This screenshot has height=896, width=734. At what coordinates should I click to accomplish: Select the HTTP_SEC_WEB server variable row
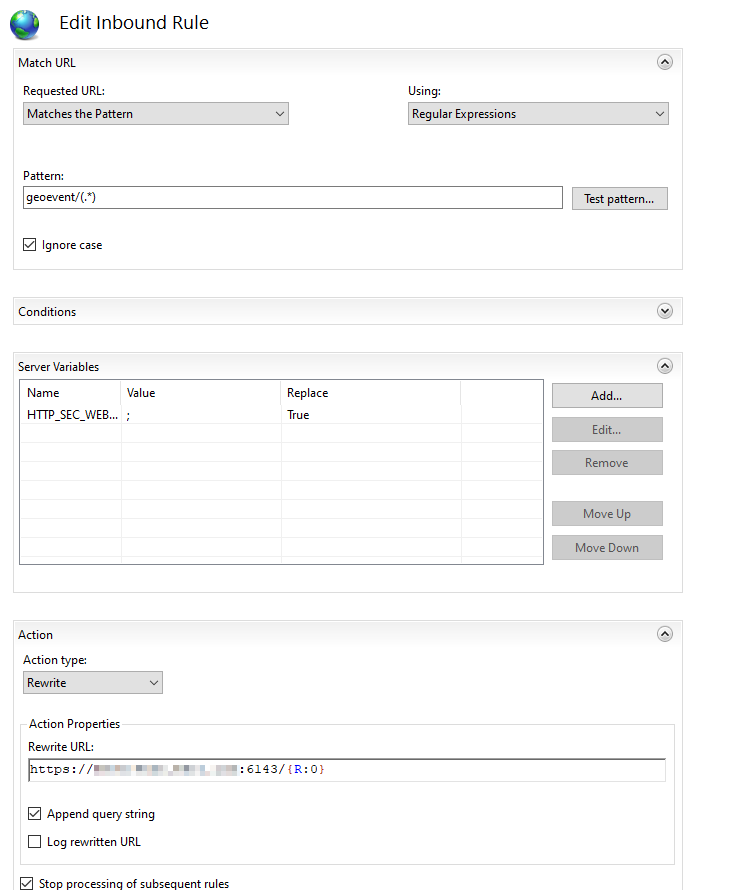(72, 415)
